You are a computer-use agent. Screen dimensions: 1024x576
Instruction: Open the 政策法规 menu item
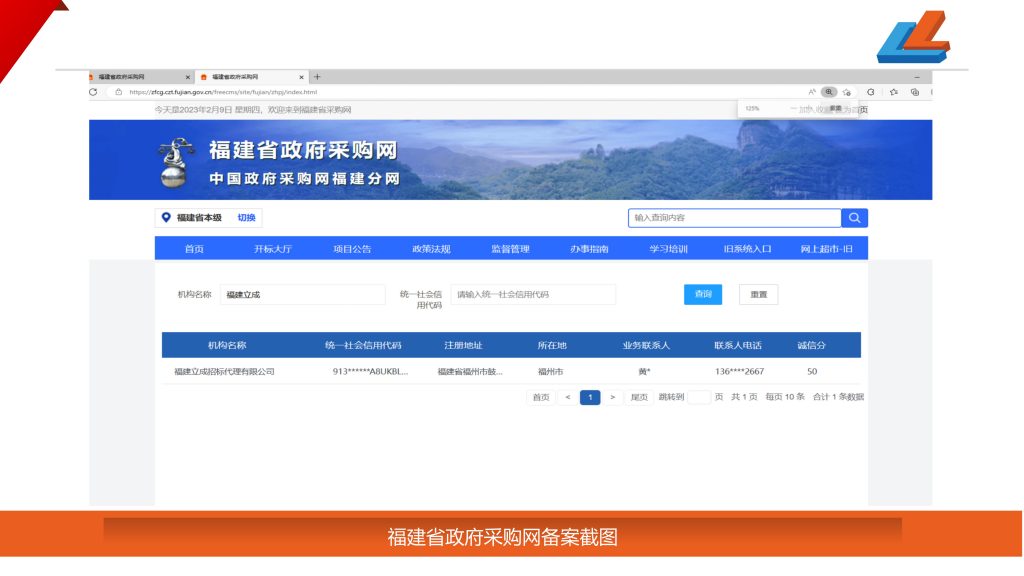point(431,249)
